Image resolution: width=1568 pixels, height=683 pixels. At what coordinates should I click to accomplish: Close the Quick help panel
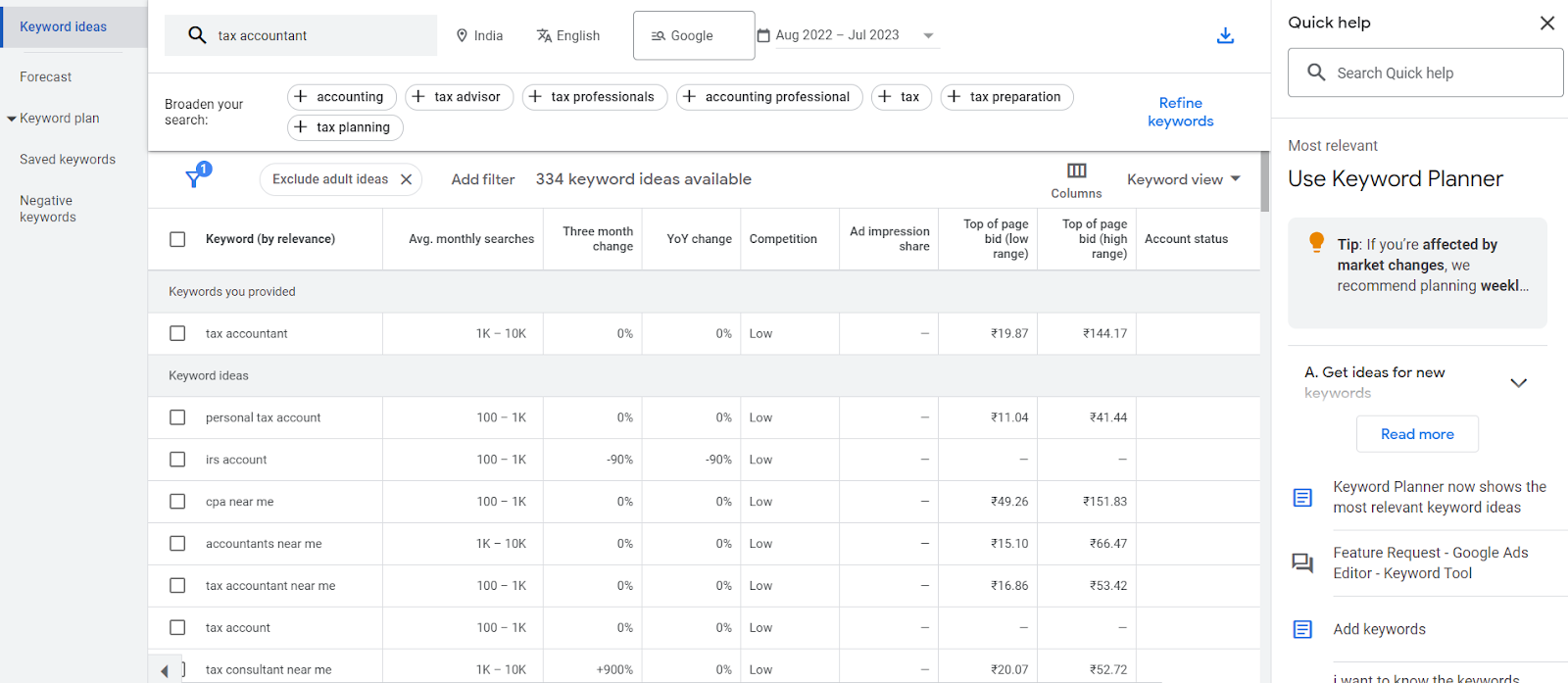[1547, 23]
